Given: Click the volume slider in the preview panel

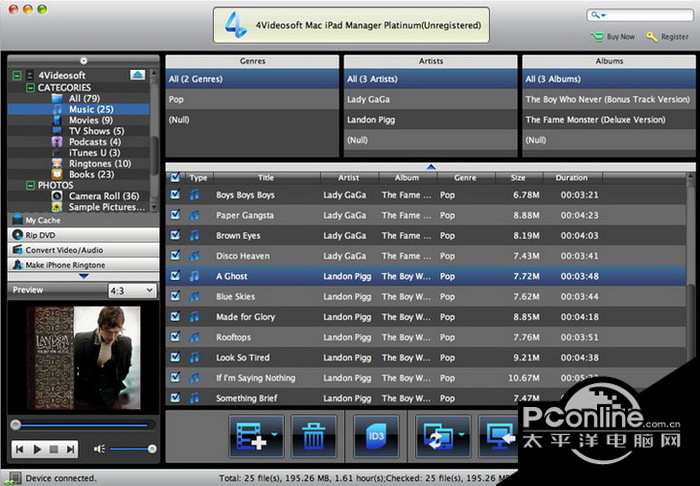Looking at the screenshot, I should tap(131, 450).
